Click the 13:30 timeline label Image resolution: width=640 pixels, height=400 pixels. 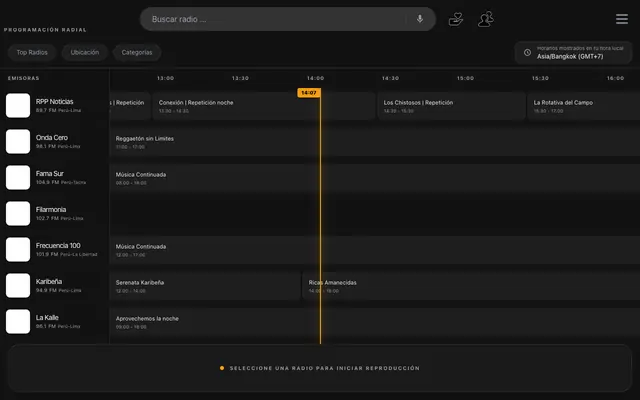click(x=240, y=78)
